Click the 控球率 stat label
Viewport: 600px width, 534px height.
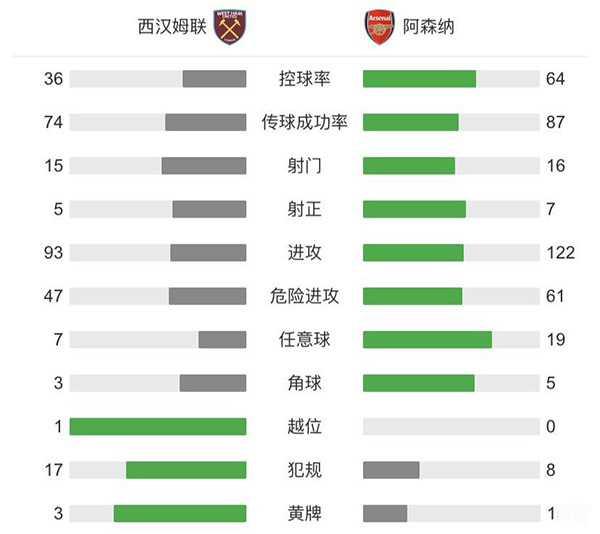tap(304, 79)
